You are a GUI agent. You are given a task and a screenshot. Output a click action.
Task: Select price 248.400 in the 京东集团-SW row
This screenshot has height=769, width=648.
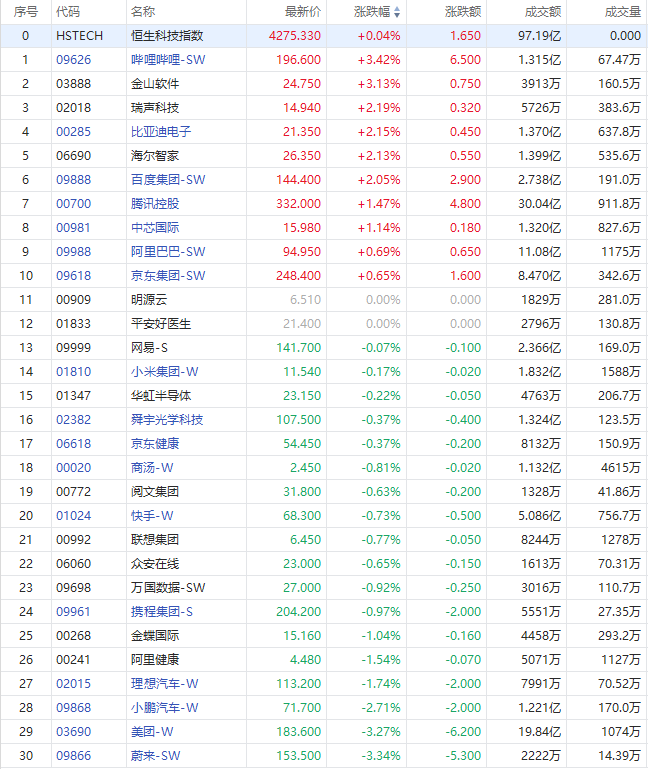tap(298, 276)
